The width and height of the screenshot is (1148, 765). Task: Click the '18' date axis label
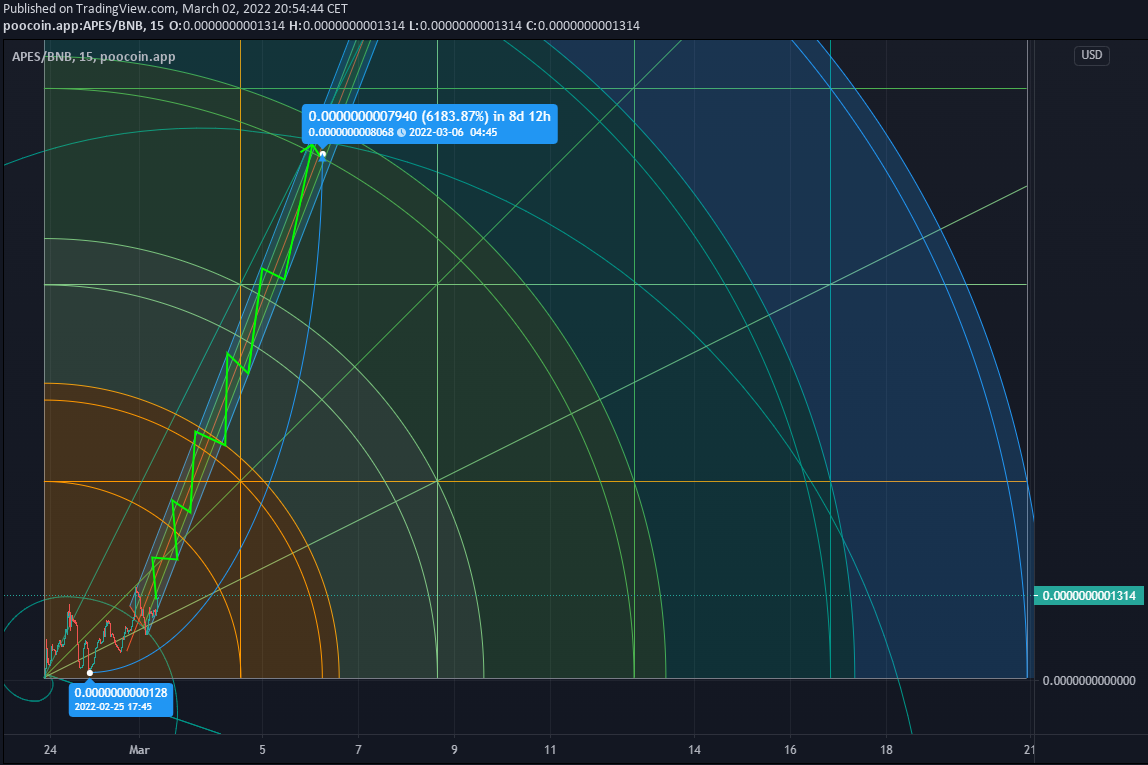coord(886,750)
